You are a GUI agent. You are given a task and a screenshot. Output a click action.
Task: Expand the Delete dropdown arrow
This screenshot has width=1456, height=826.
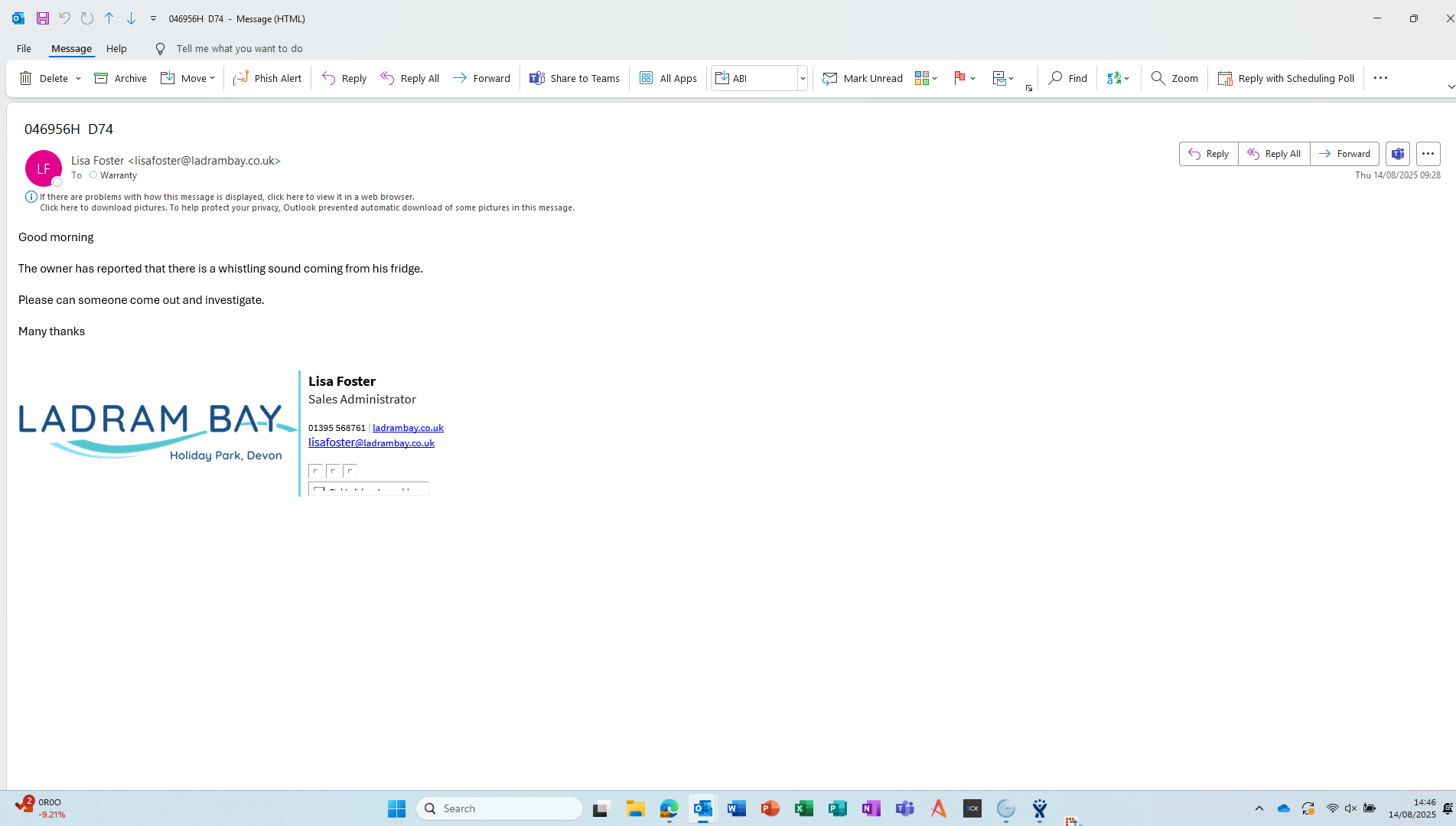[79, 78]
